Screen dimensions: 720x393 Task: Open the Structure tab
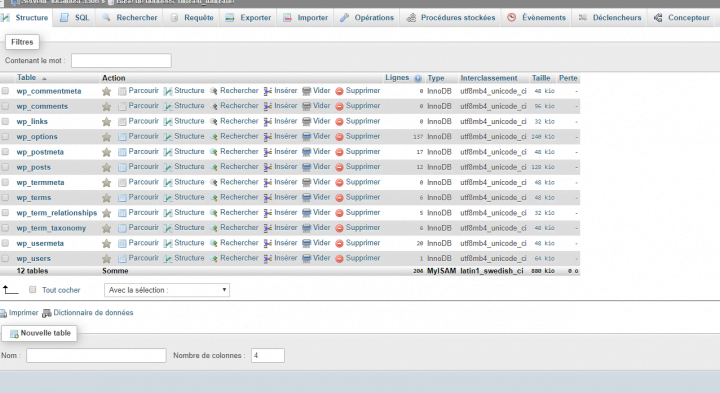(x=26, y=17)
